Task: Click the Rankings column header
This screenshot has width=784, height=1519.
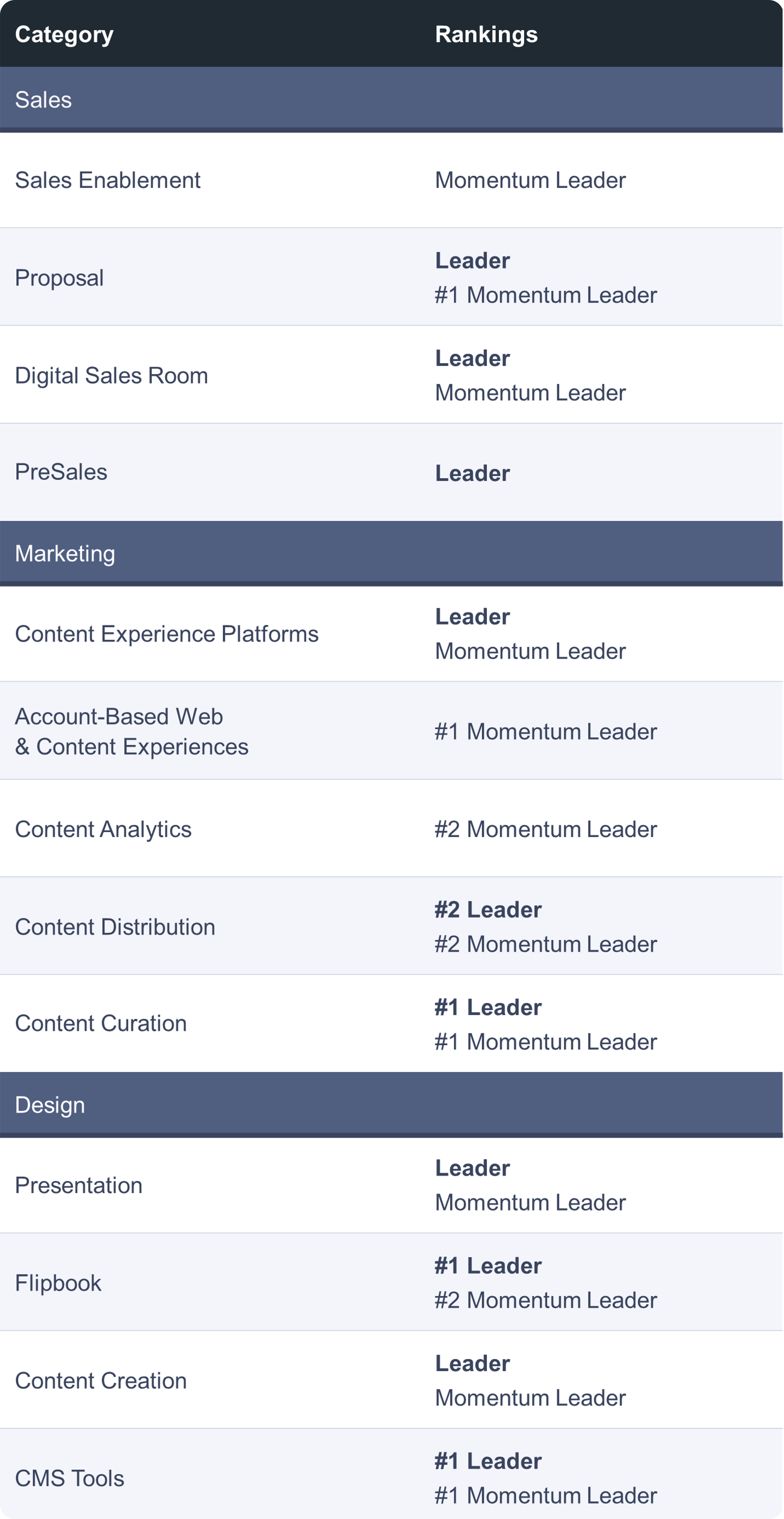Action: [486, 35]
